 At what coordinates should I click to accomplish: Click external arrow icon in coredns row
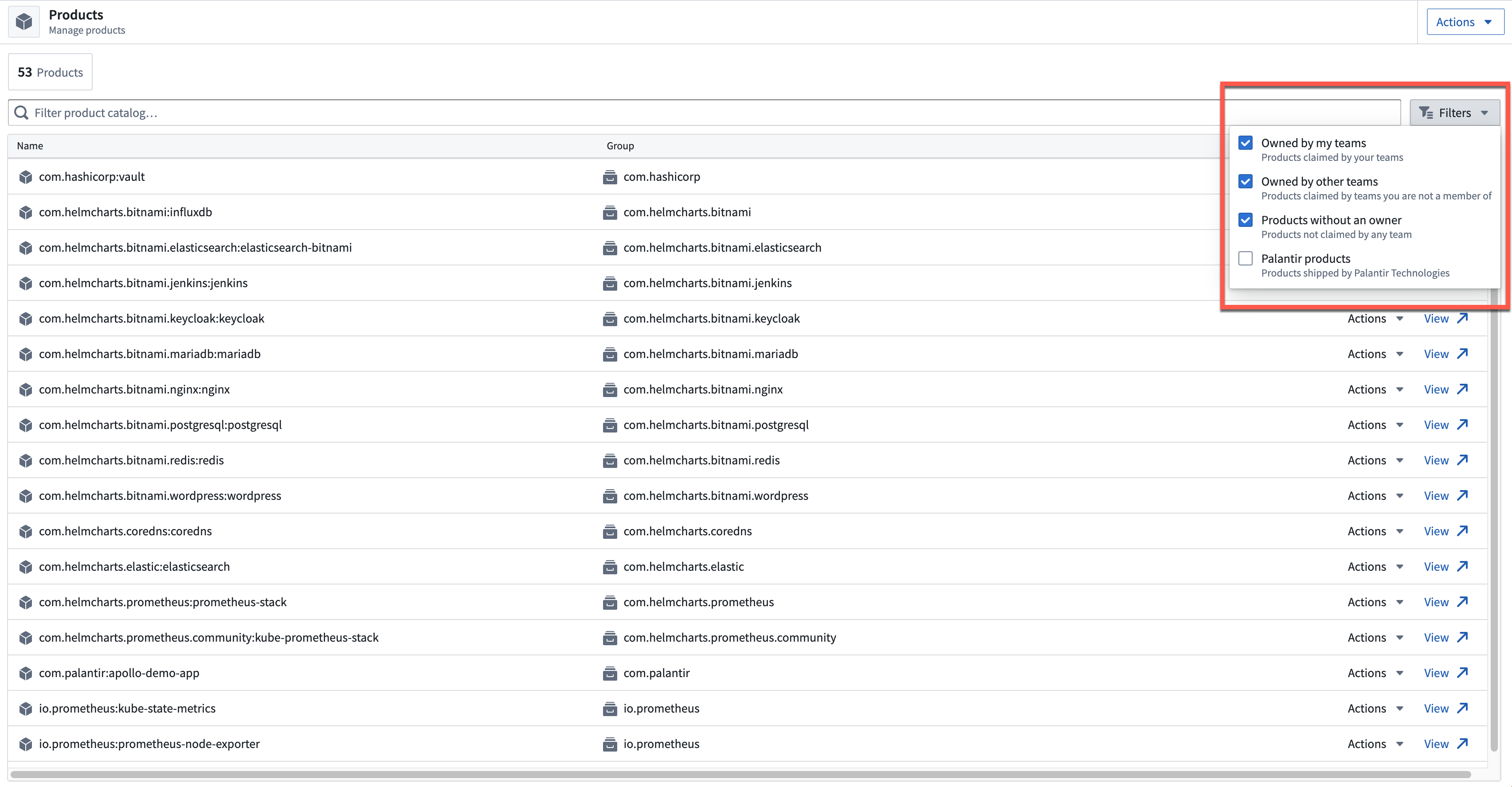[1462, 531]
